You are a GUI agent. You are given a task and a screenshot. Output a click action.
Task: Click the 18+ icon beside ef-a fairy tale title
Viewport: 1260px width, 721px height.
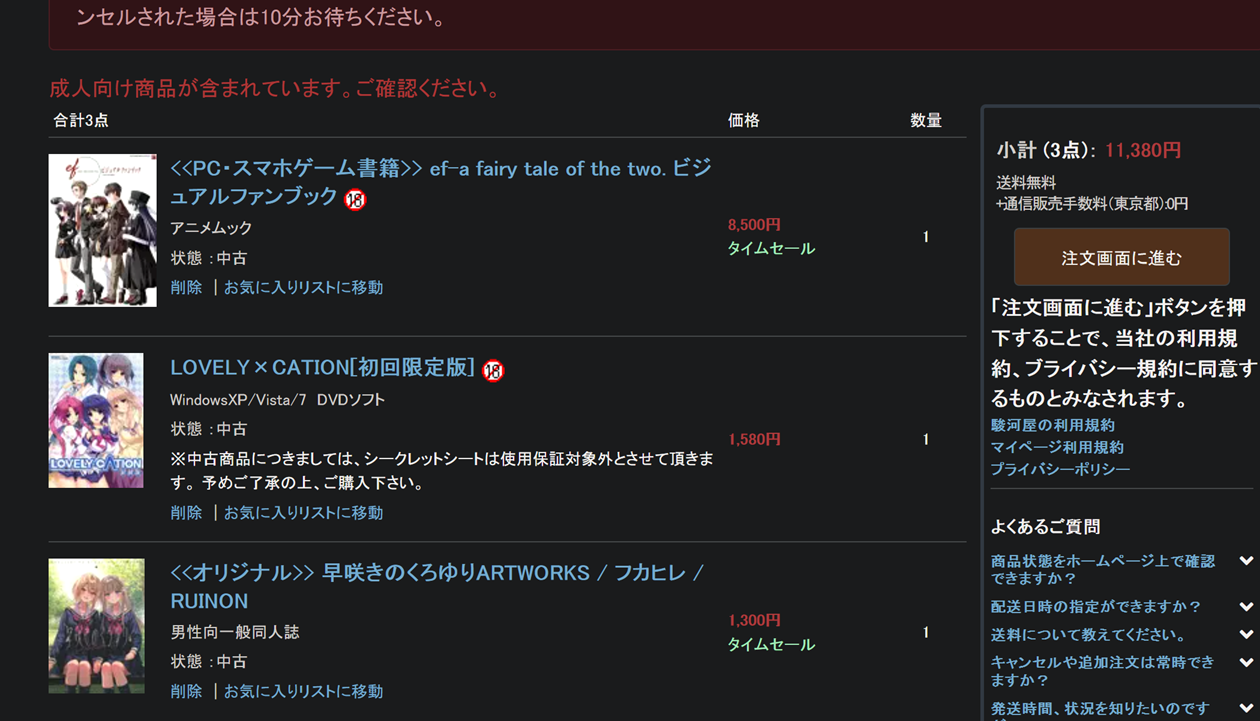click(355, 199)
